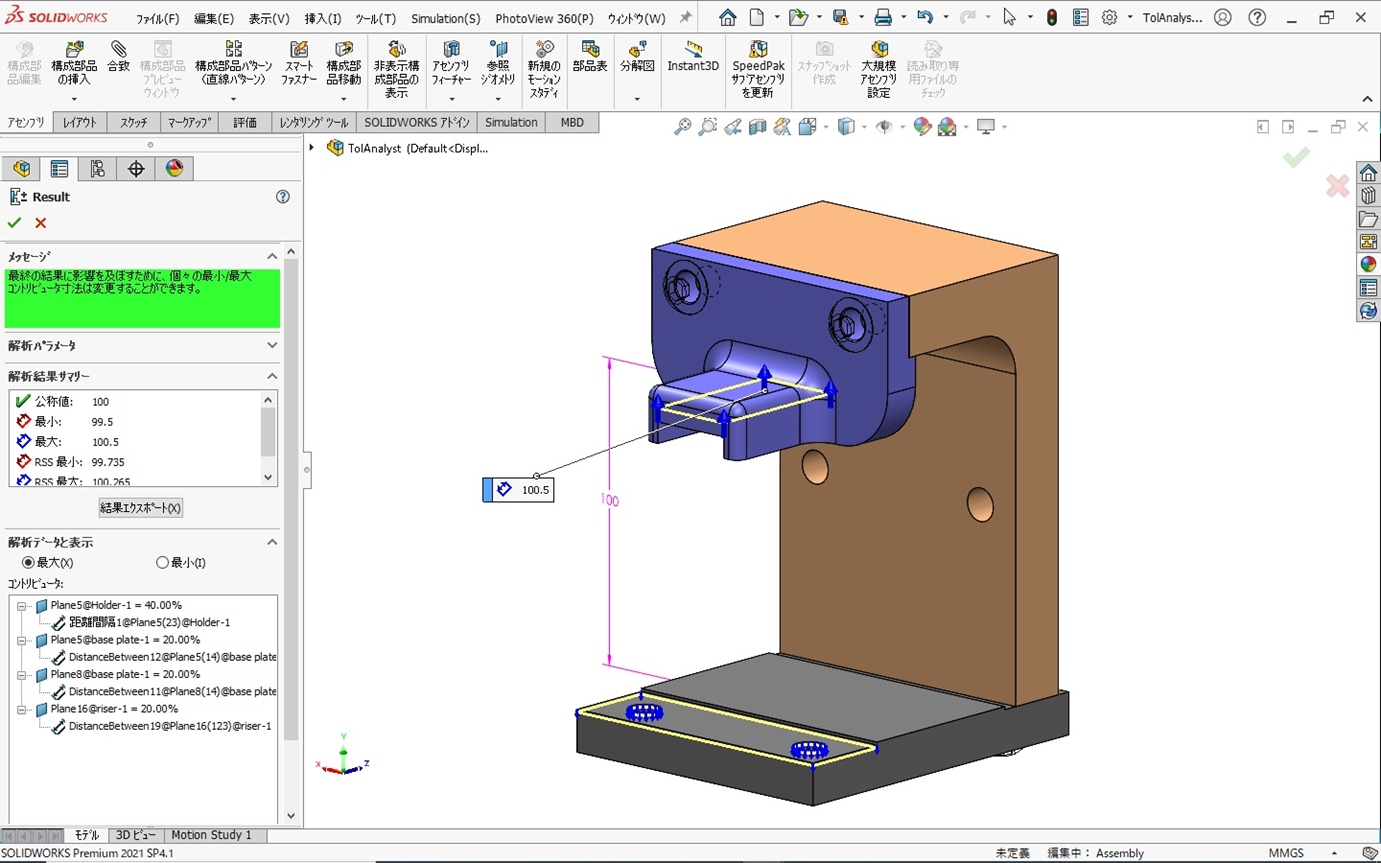Switch to MBD ribbon tab

coord(572,122)
